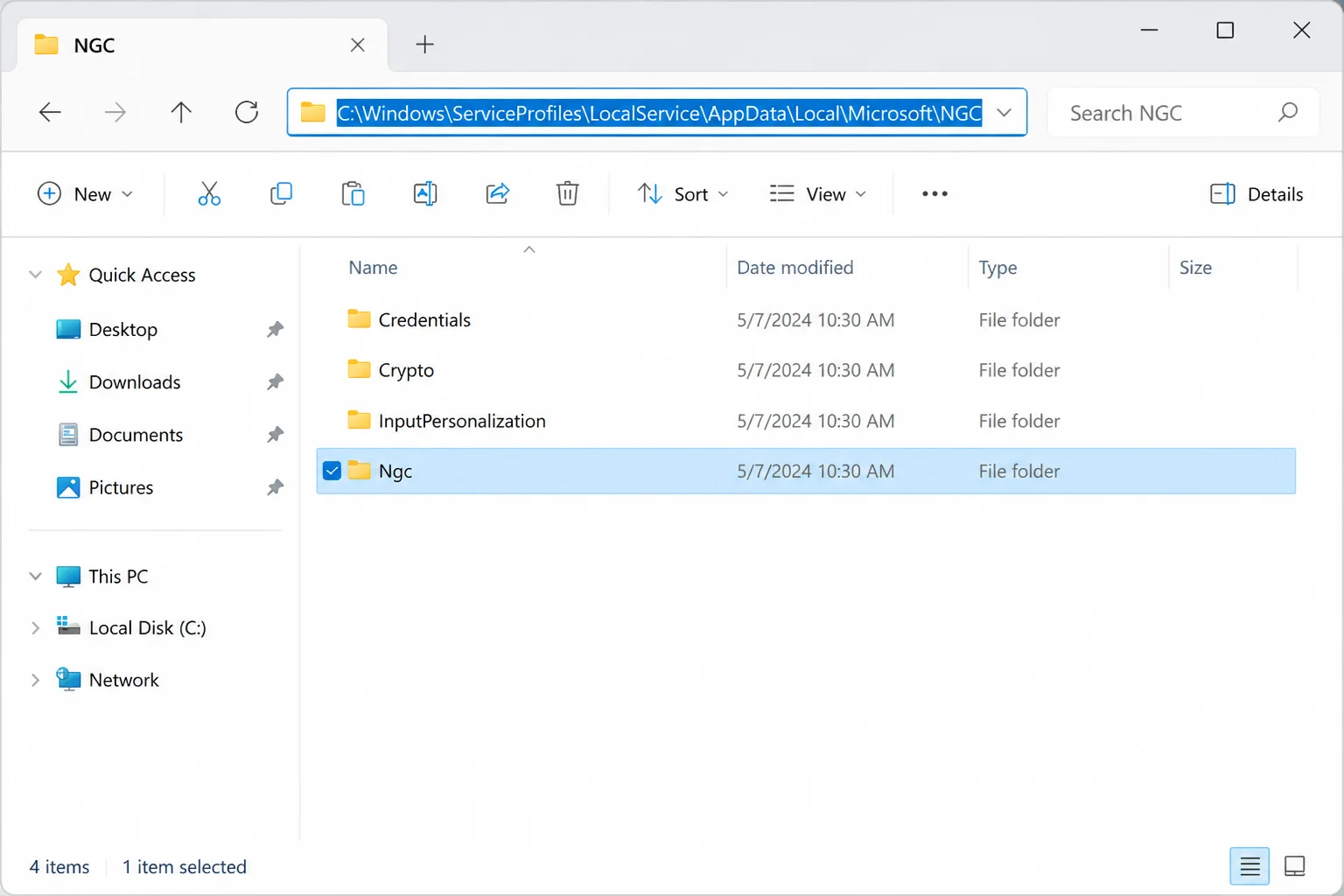Click the address bar path text
Viewport: 1344px width, 896px height.
coord(659,113)
